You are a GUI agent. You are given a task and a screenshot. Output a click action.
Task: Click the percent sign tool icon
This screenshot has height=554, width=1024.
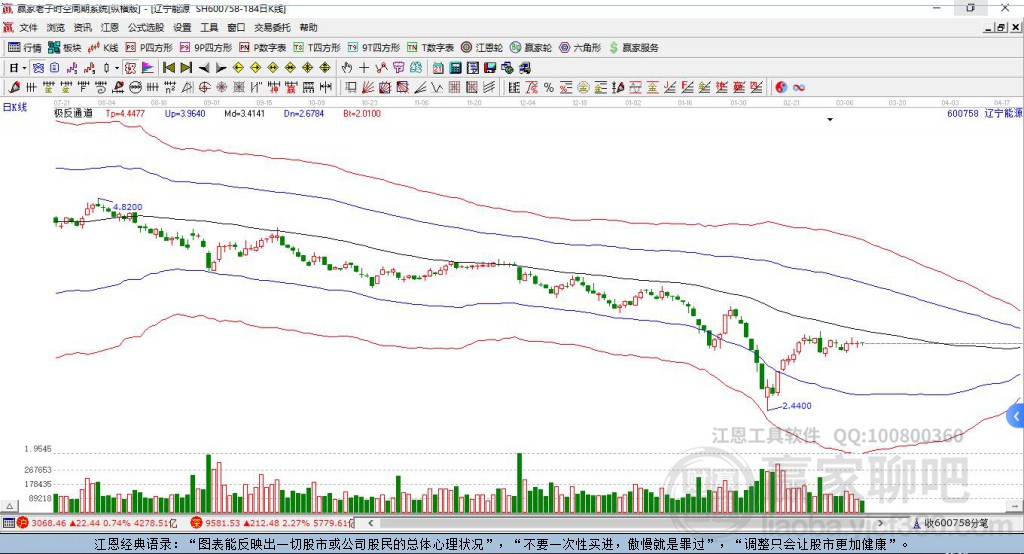click(549, 87)
